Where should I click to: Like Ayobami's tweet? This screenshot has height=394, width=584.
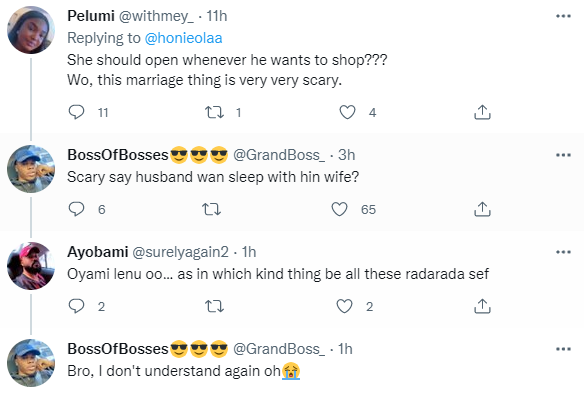coord(344,306)
